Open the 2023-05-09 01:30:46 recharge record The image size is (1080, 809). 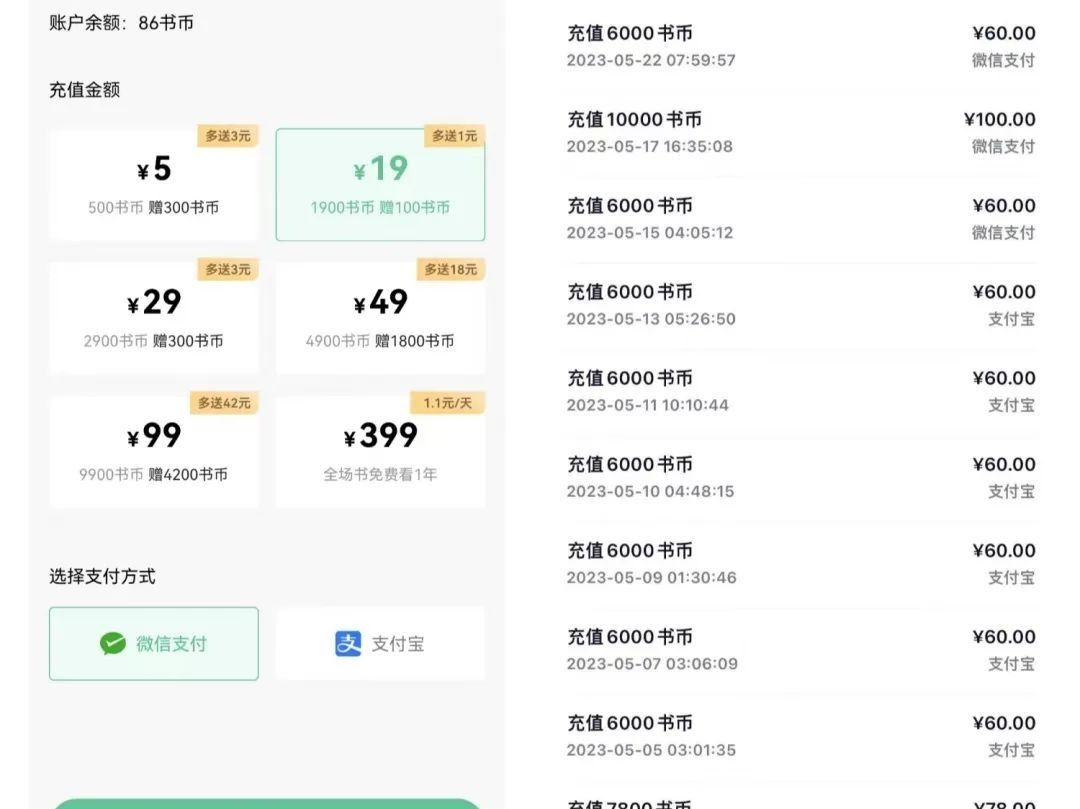coord(800,563)
